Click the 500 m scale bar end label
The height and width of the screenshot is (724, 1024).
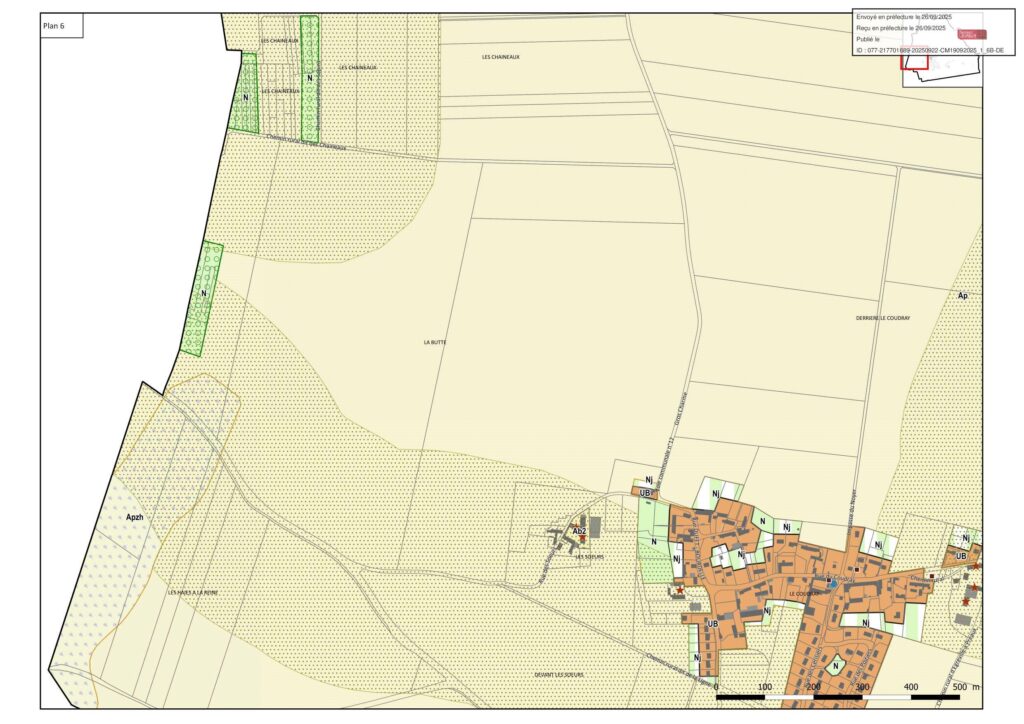pyautogui.click(x=963, y=688)
